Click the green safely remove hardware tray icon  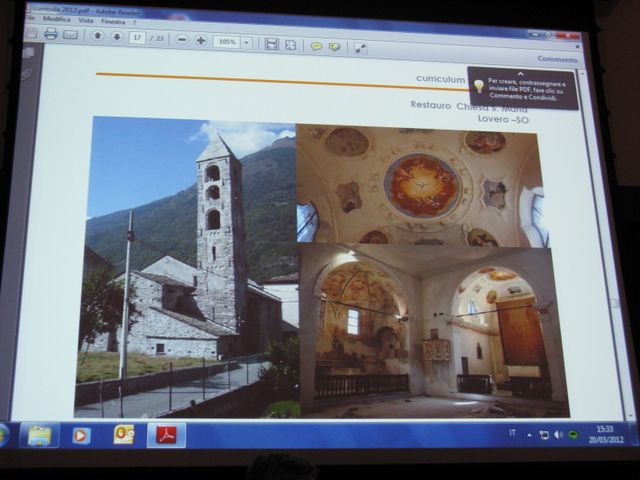[x=573, y=435]
